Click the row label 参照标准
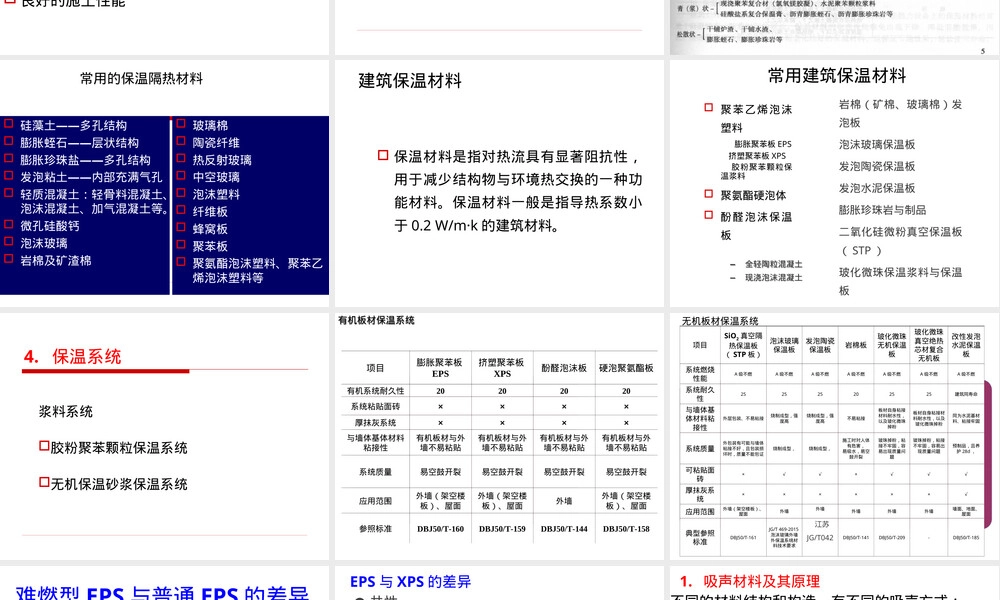 coord(376,529)
